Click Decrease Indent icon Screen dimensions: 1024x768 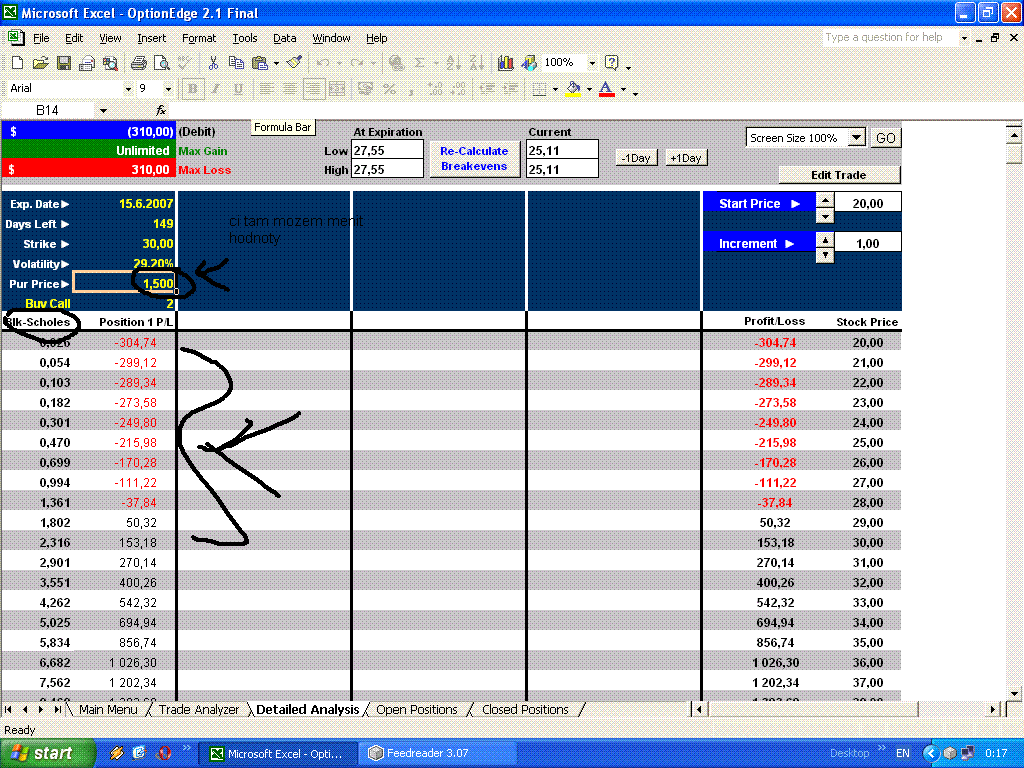tap(487, 89)
